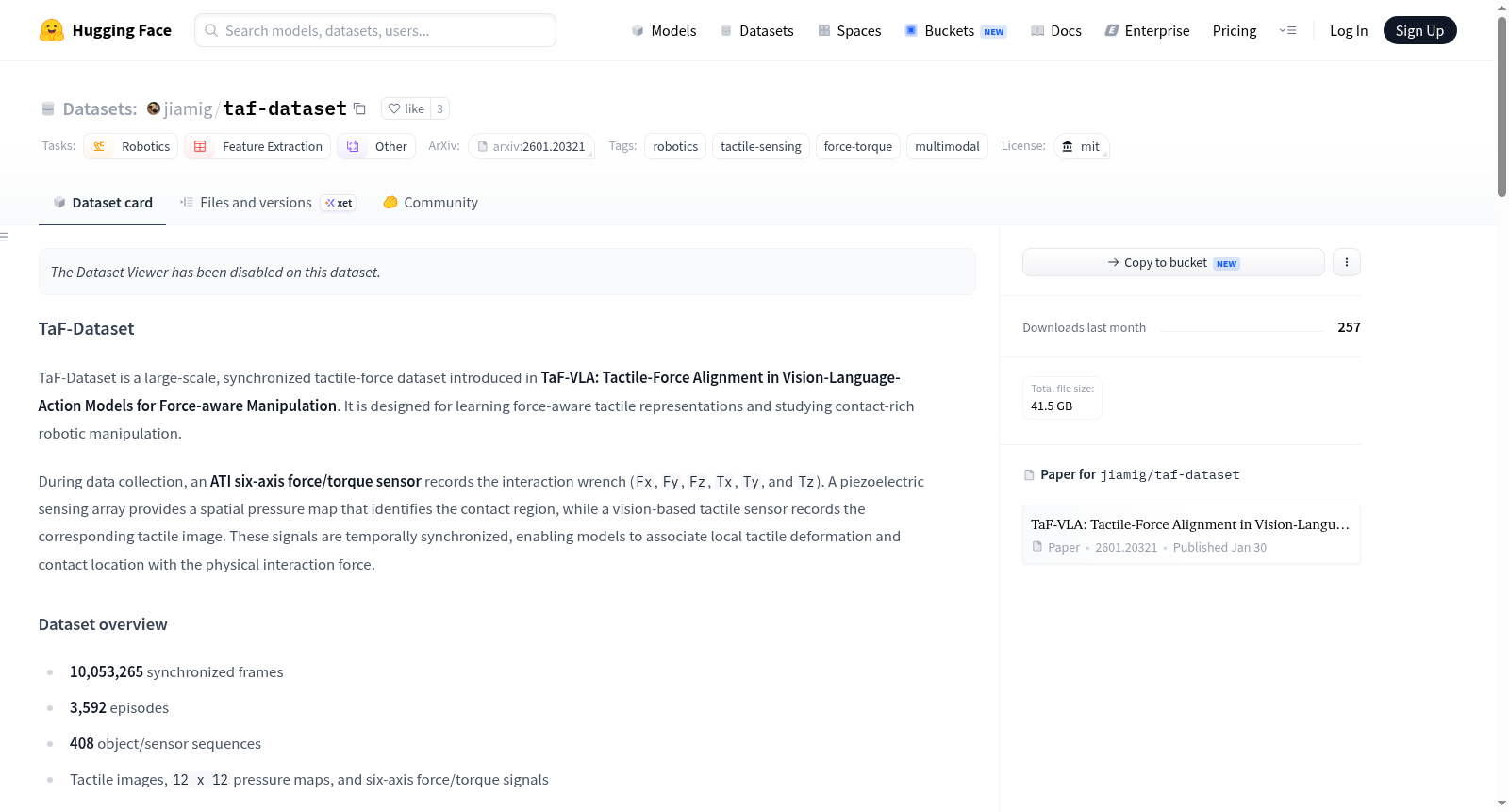Image resolution: width=1509 pixels, height=812 pixels.
Task: Open the TaF-VLA paper card
Action: tap(1191, 535)
